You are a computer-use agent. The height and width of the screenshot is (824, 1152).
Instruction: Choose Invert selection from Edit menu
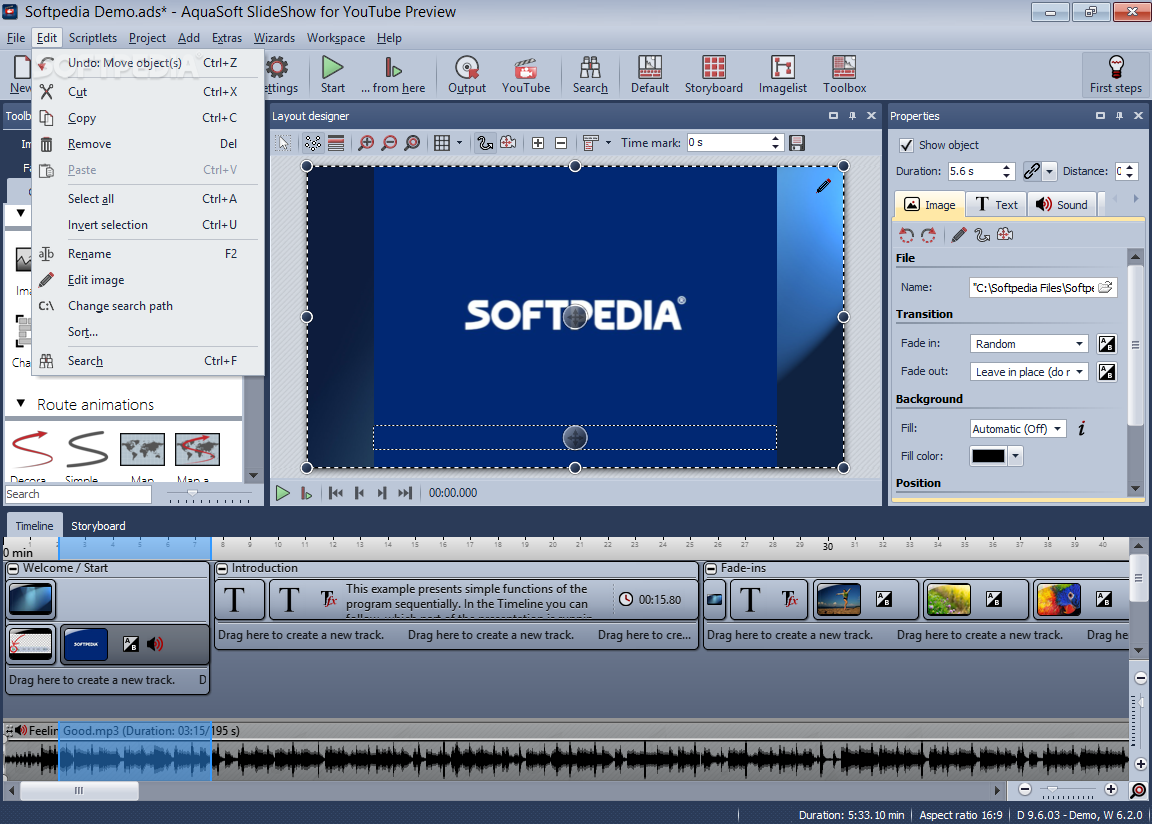(x=148, y=225)
